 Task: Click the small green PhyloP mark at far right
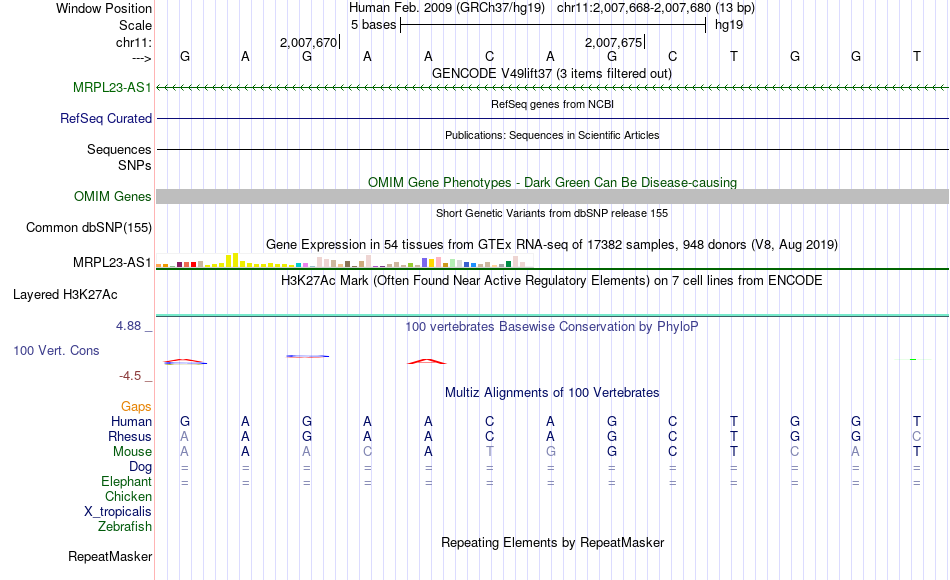pyautogui.click(x=913, y=359)
